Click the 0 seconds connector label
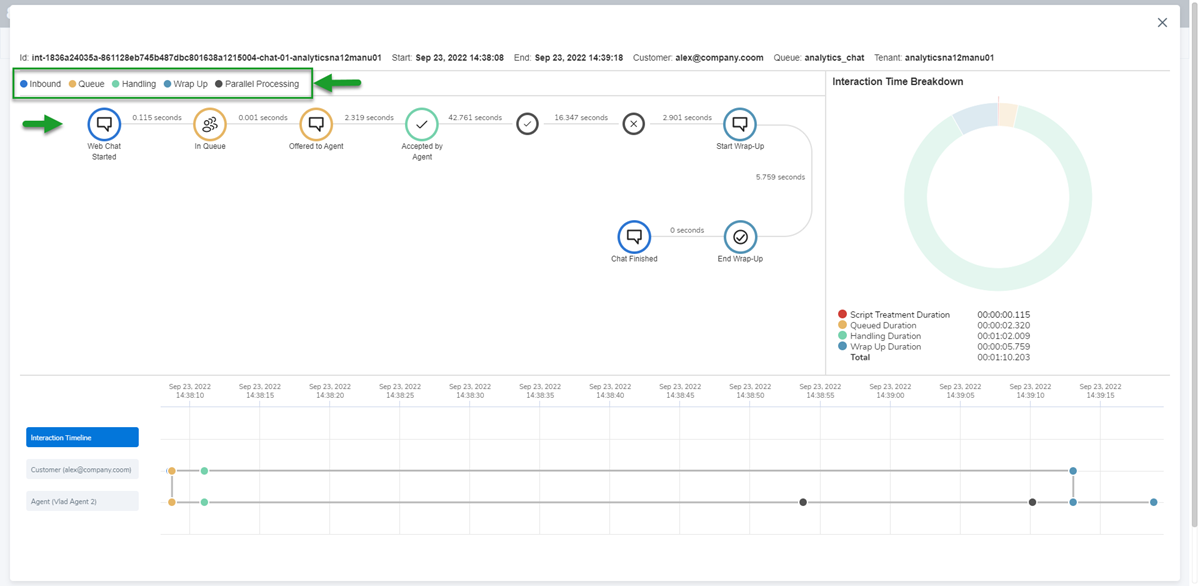 687,230
